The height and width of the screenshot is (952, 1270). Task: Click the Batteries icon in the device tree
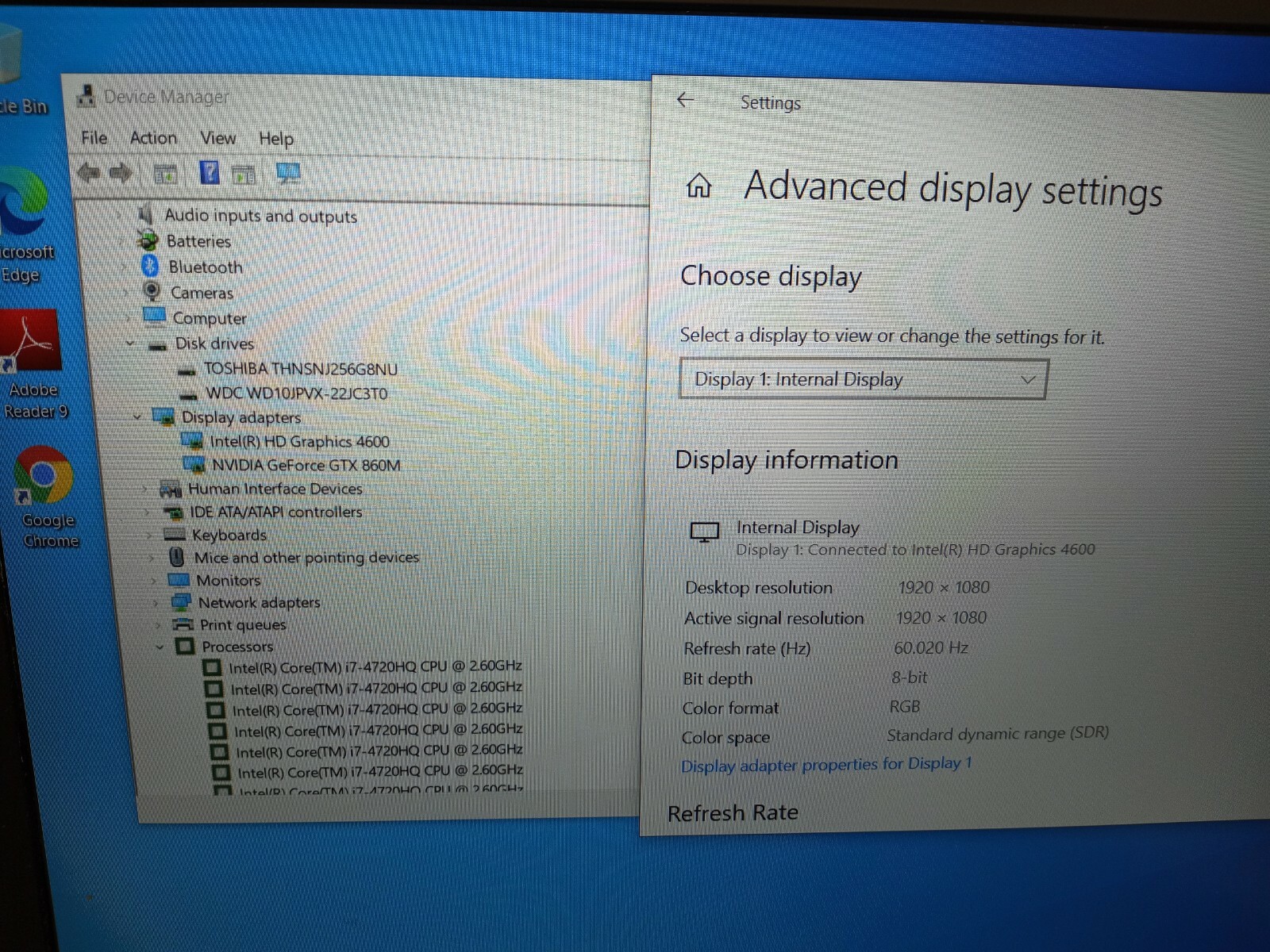tap(148, 240)
